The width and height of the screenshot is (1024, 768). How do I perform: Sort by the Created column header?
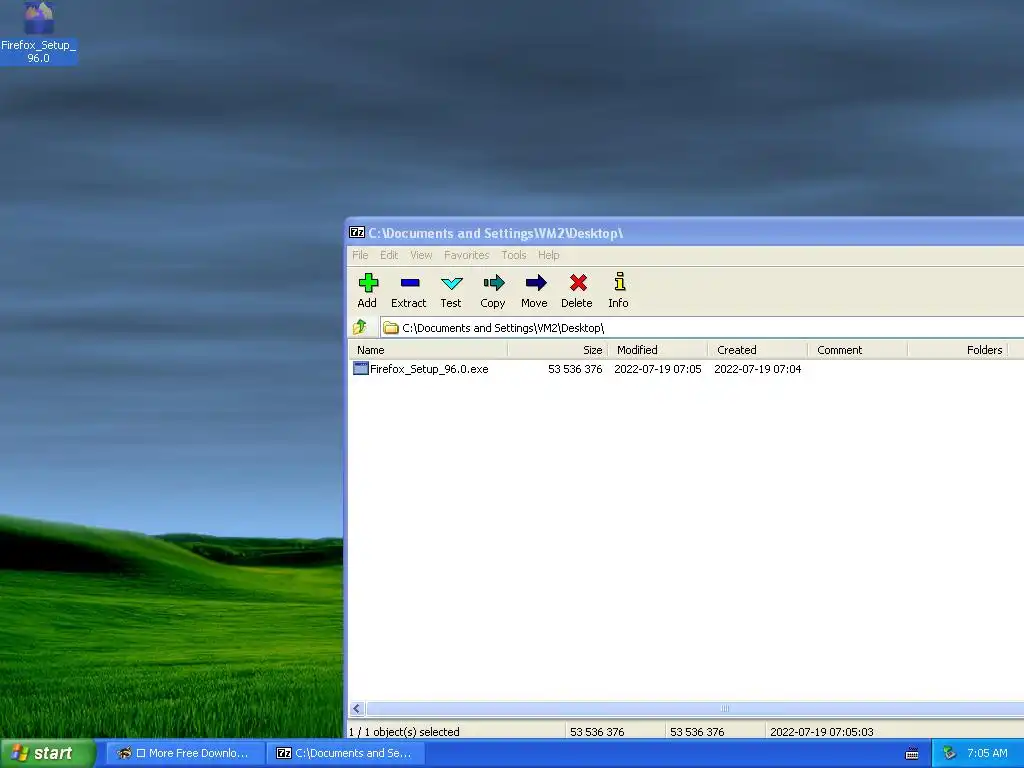tap(758, 350)
